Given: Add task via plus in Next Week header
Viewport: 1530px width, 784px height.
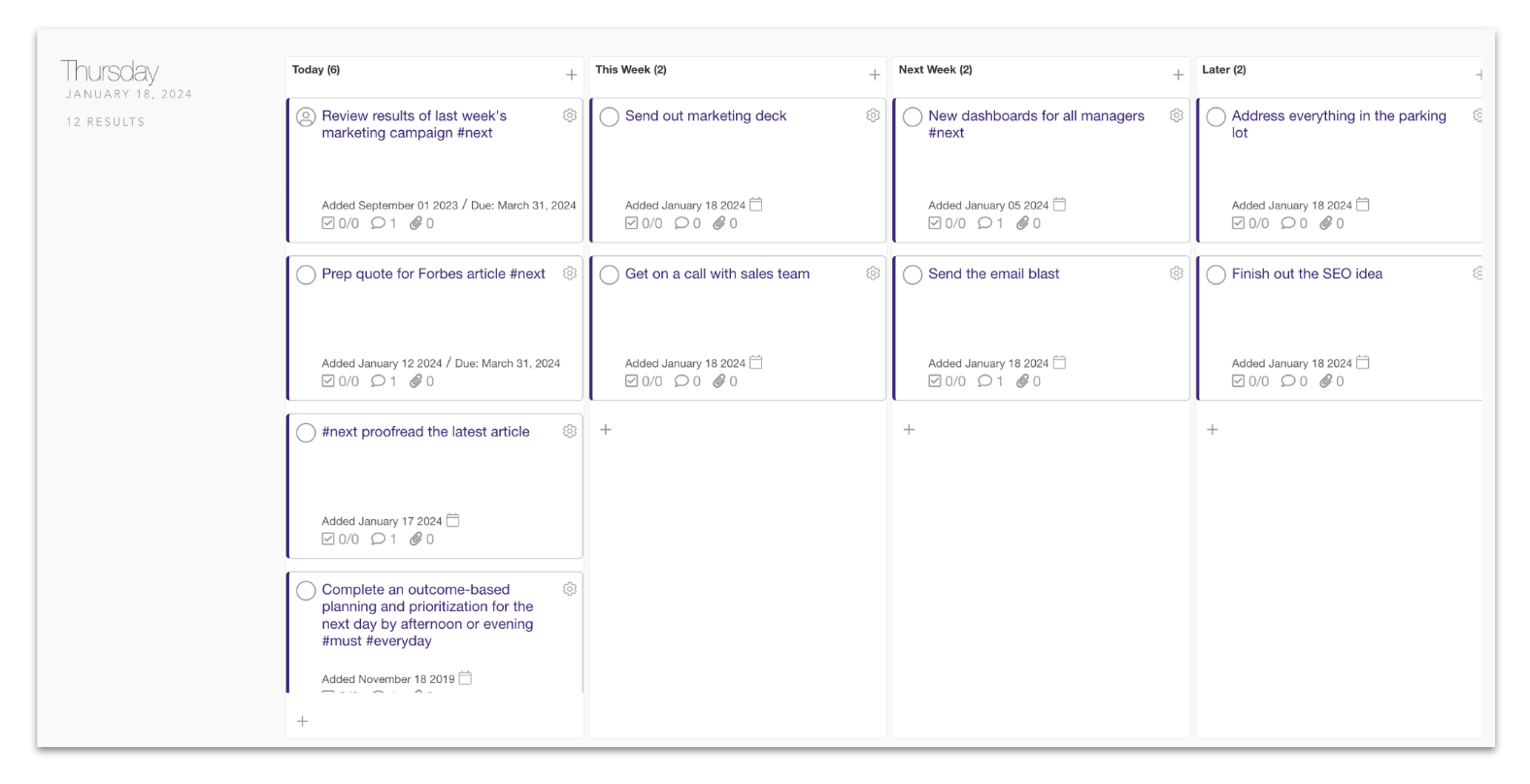Looking at the screenshot, I should click(1178, 75).
